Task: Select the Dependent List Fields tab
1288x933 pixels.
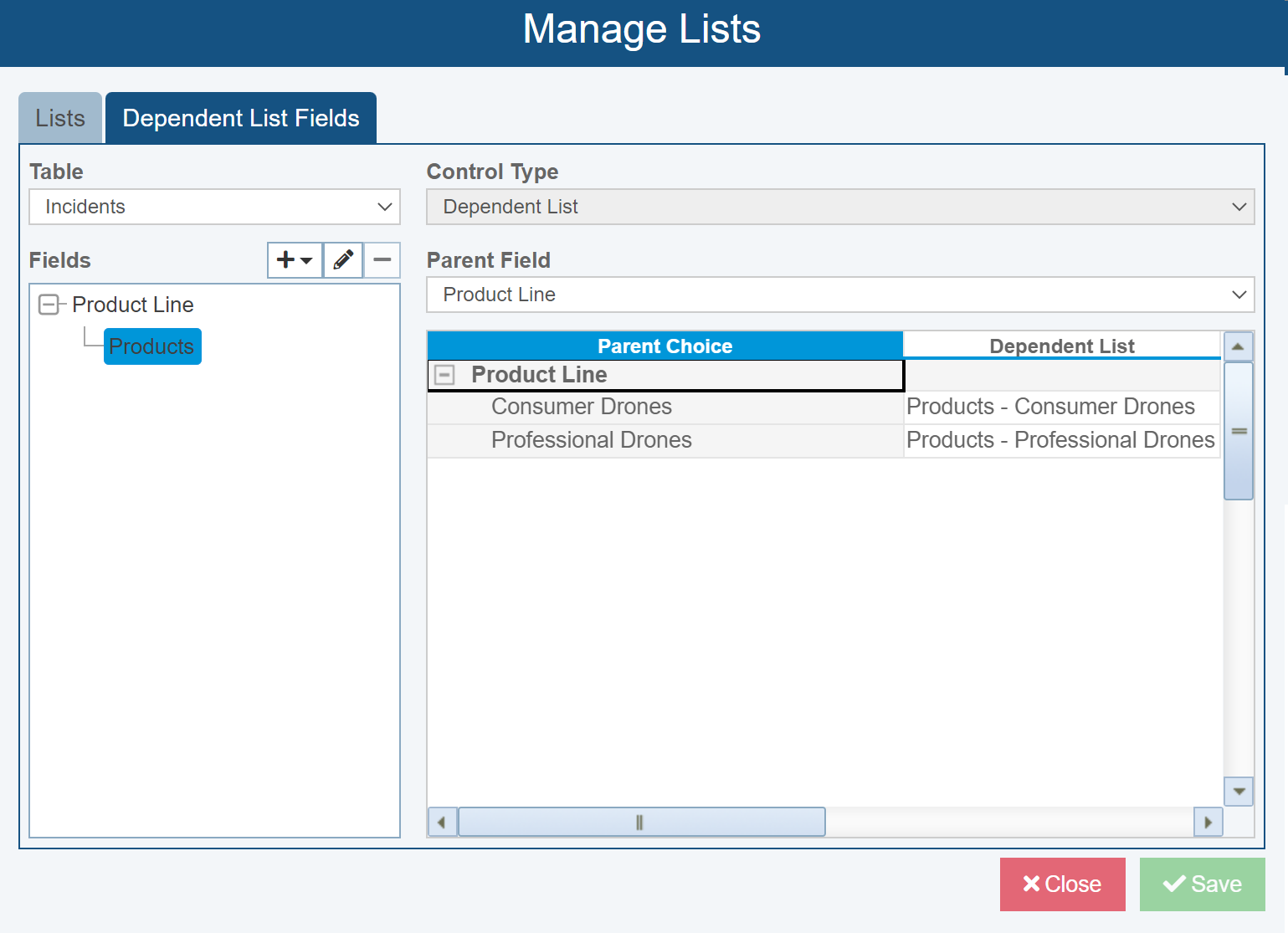Action: click(x=240, y=118)
